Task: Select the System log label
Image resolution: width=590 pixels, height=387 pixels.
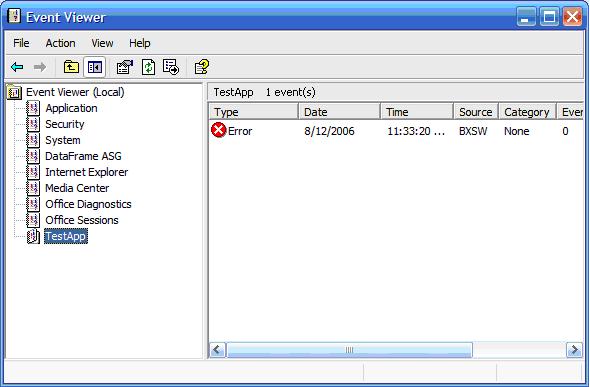Action: click(x=63, y=140)
